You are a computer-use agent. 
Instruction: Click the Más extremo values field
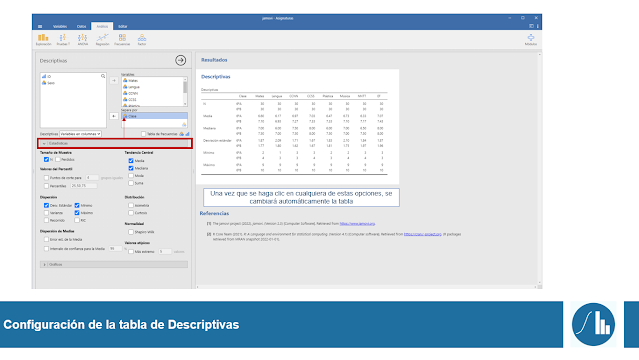(x=165, y=252)
